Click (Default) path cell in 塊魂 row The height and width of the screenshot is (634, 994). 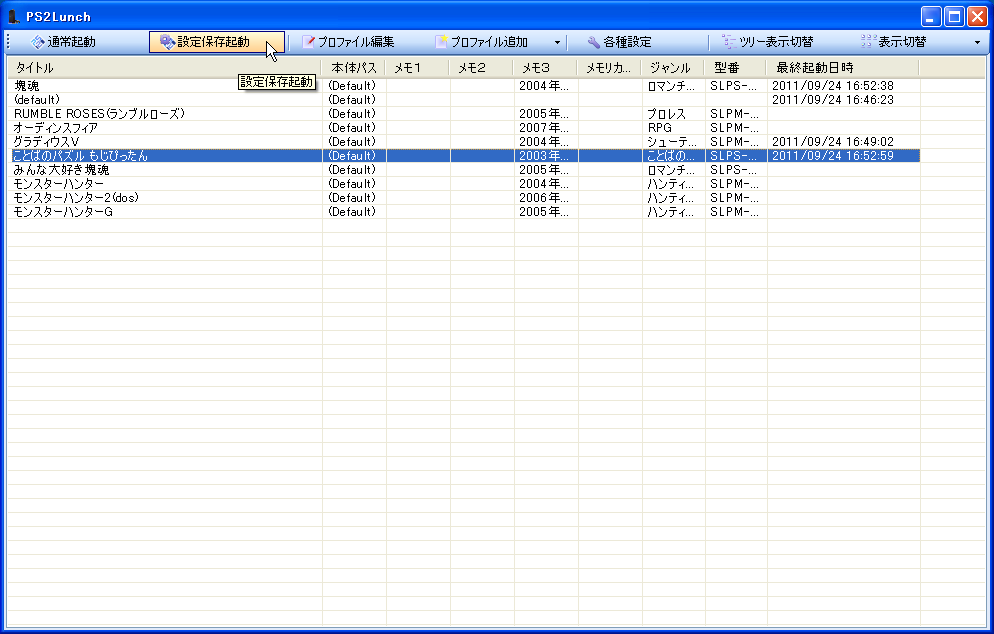click(x=352, y=86)
